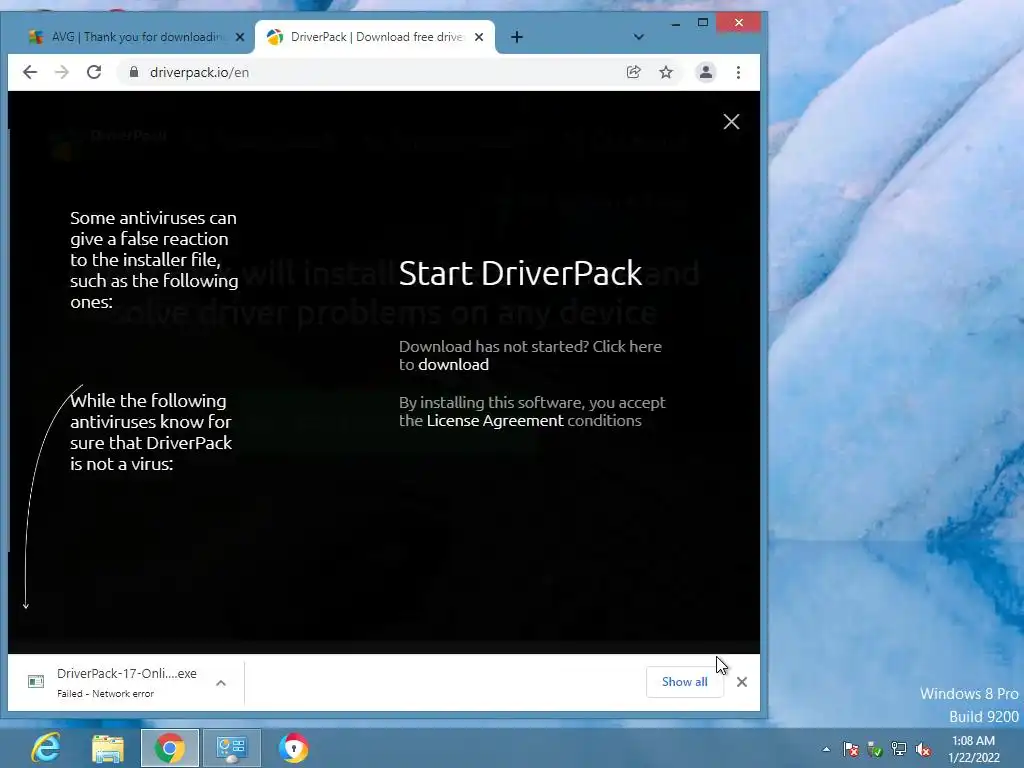Launch Internet Explorer from taskbar
This screenshot has height=768, width=1024.
click(46, 748)
